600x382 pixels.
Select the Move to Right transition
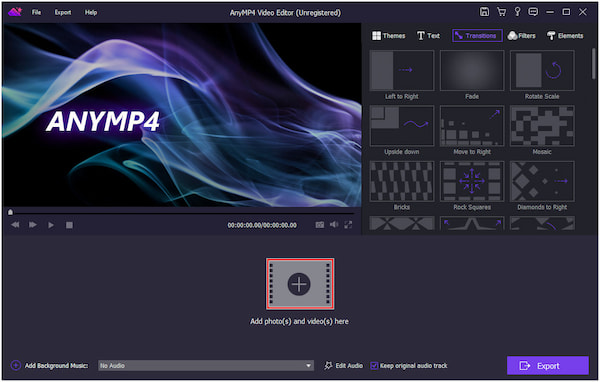[472, 126]
